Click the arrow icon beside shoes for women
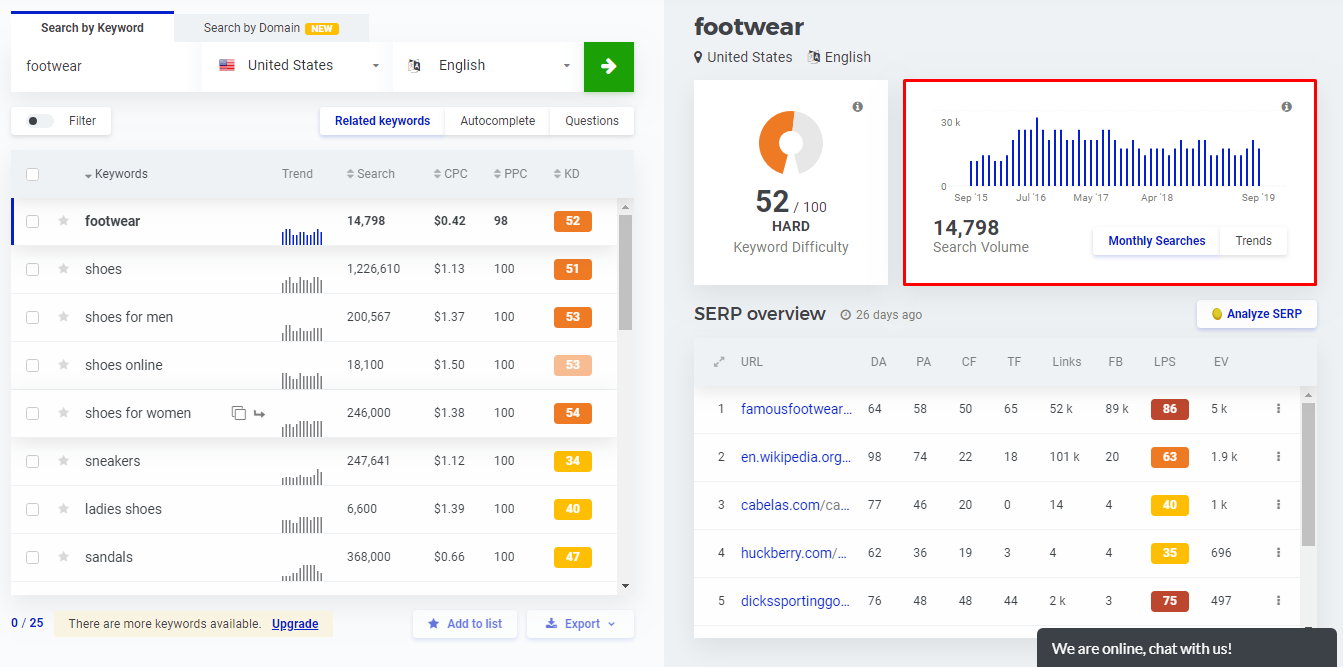This screenshot has width=1343, height=667. [x=259, y=413]
